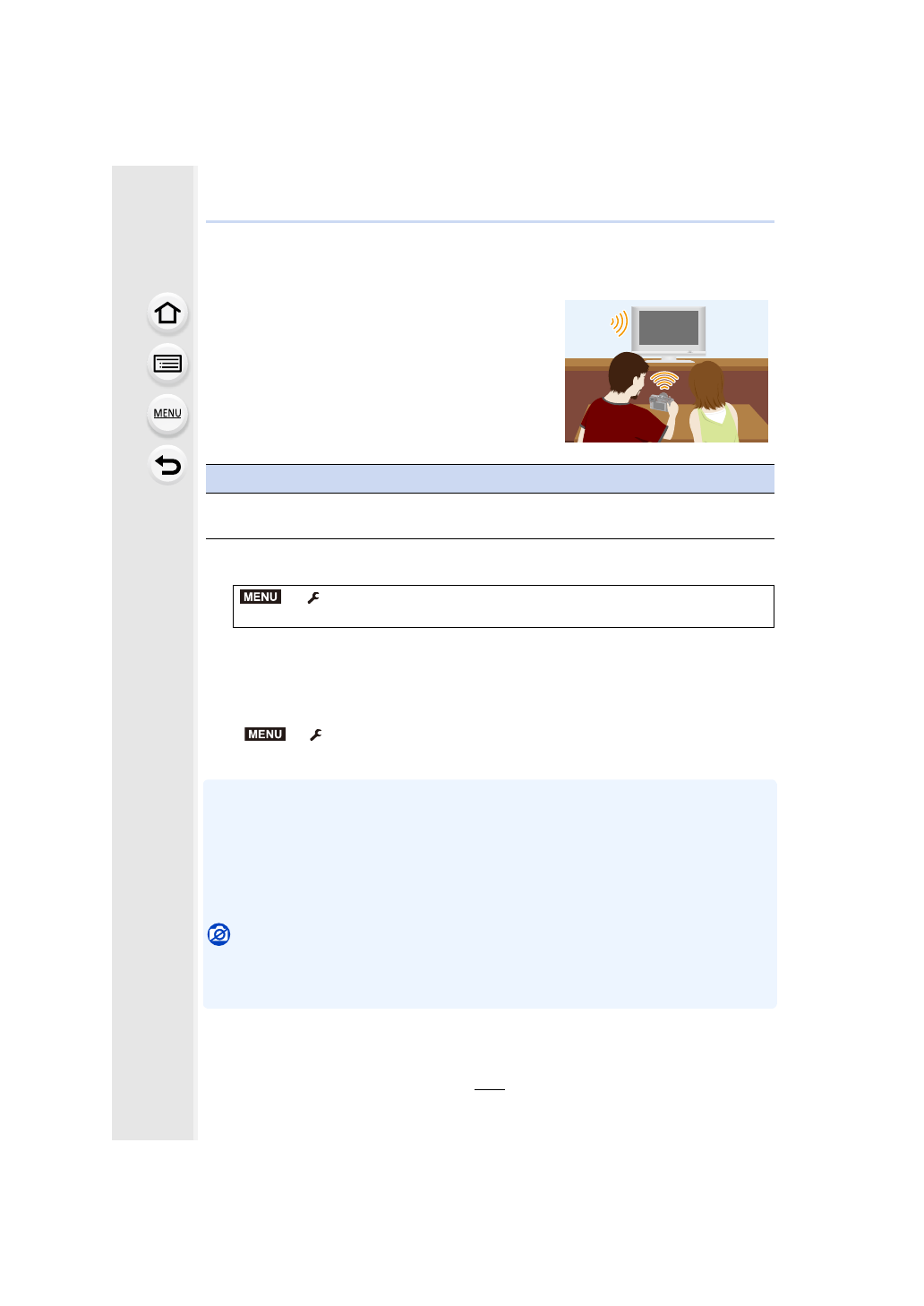Click the orange Wi-Fi waves above the camera

[663, 381]
